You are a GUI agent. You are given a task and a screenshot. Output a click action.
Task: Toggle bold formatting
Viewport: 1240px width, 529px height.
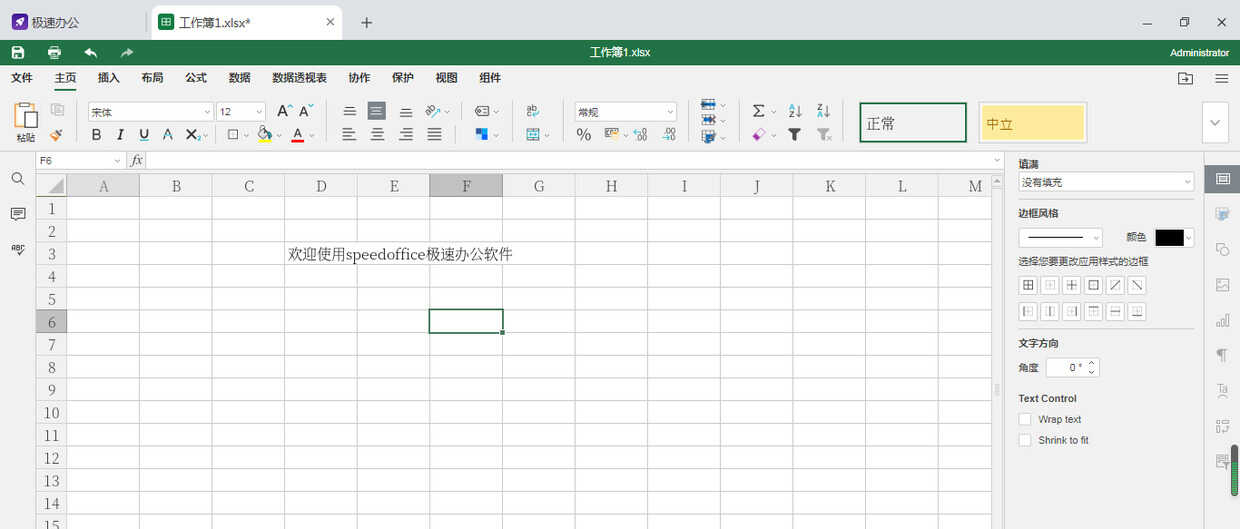click(x=96, y=134)
